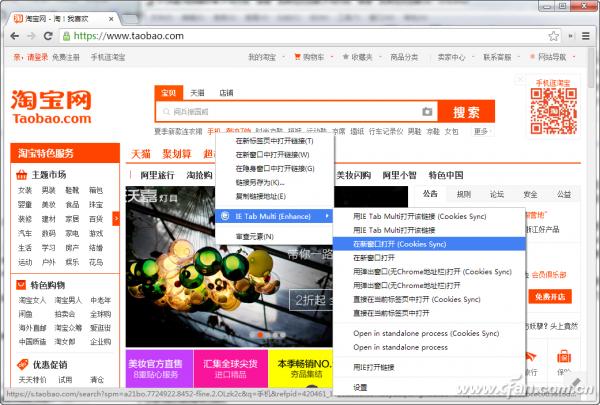This screenshot has height=405, width=600.
Task: Open the Chrome hamburger menu
Action: pyautogui.click(x=585, y=36)
